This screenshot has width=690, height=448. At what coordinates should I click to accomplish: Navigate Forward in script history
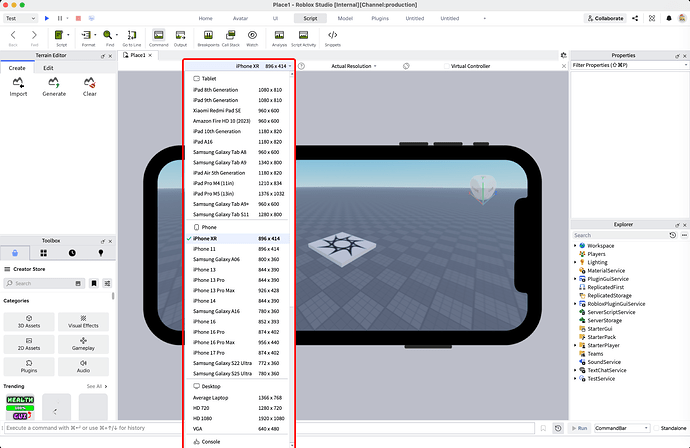(34, 35)
